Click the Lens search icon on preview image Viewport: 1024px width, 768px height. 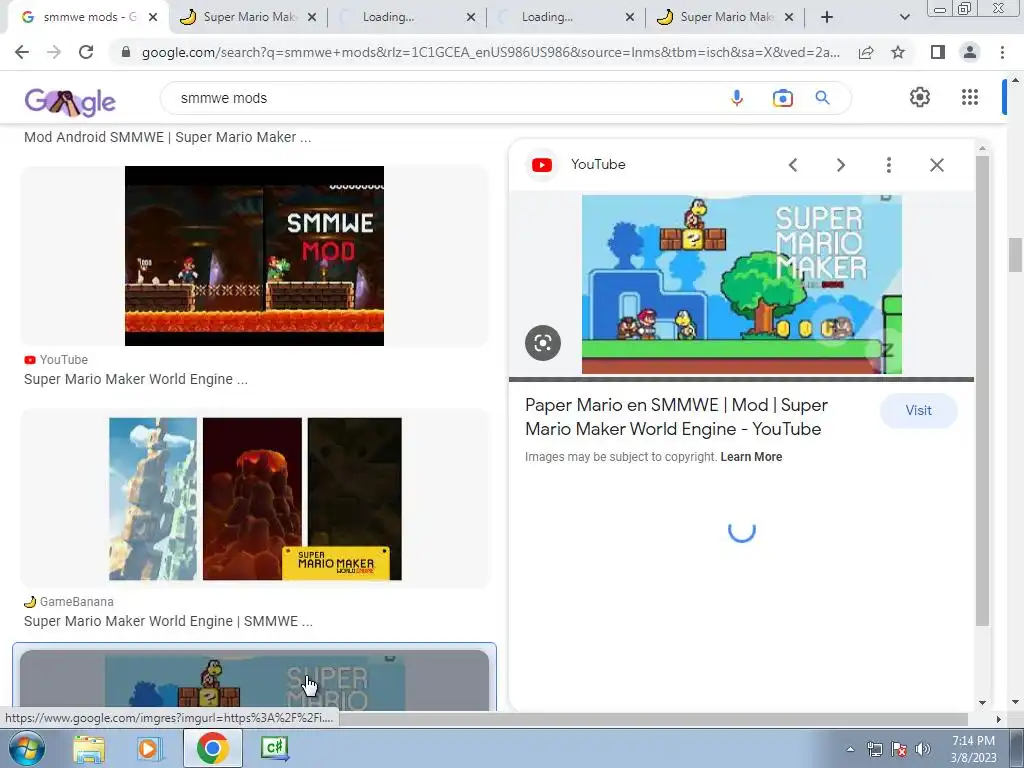point(543,343)
